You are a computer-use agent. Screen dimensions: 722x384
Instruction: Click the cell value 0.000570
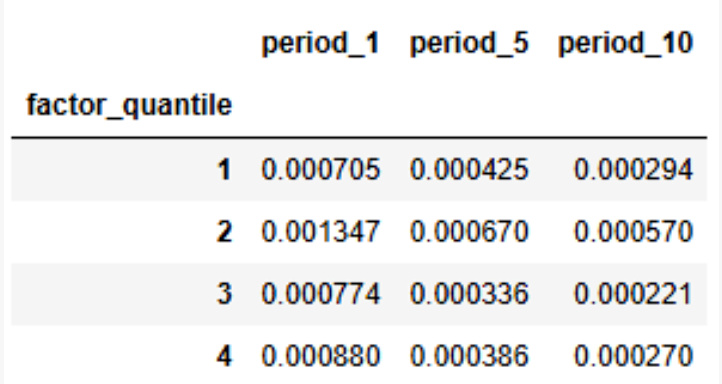[633, 232]
